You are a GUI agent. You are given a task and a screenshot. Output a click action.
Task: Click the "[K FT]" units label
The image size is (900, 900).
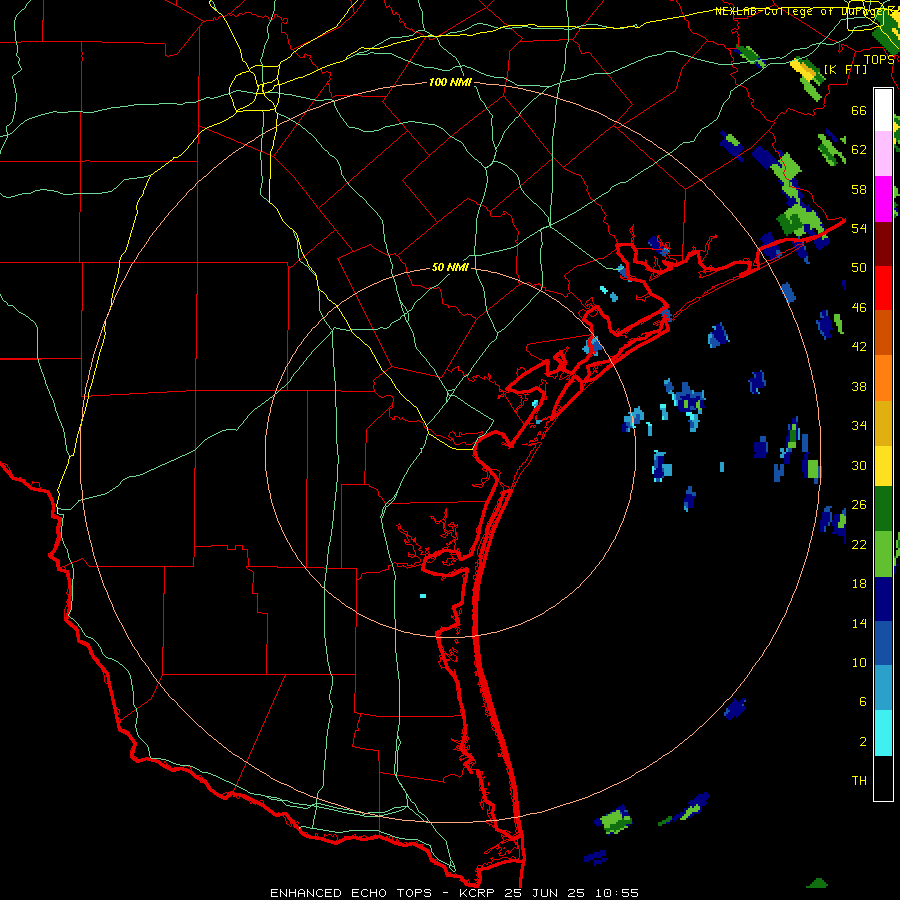coord(845,69)
